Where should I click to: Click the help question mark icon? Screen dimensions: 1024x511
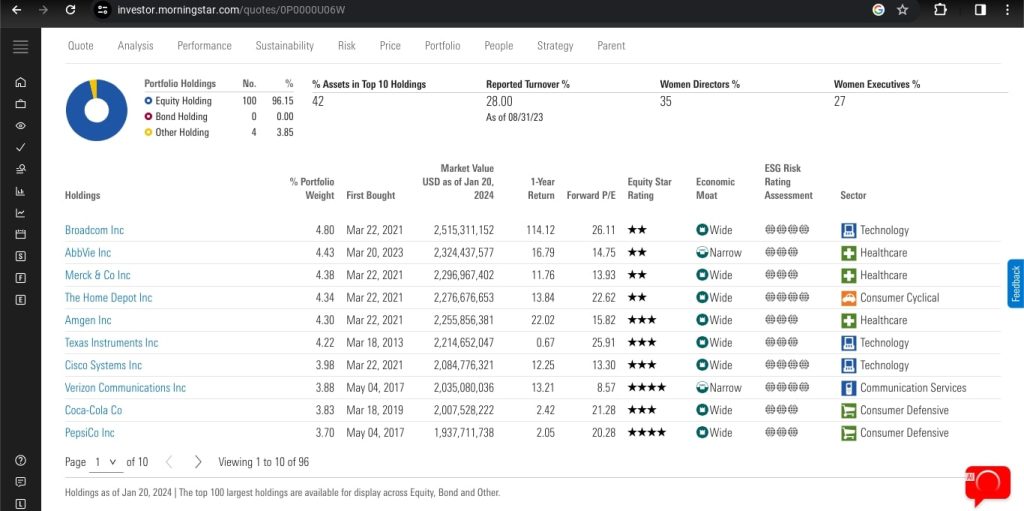pos(20,460)
